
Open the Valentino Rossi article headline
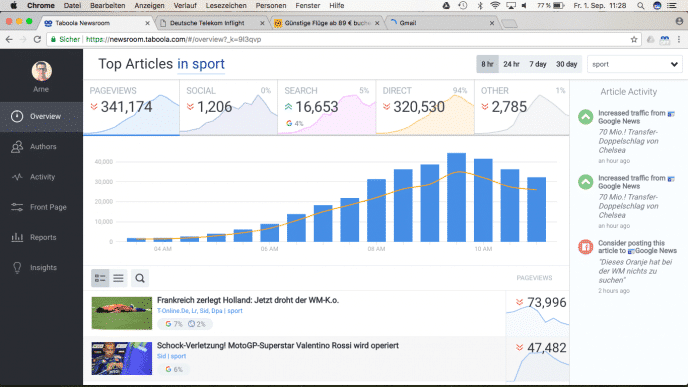pyautogui.click(x=278, y=346)
